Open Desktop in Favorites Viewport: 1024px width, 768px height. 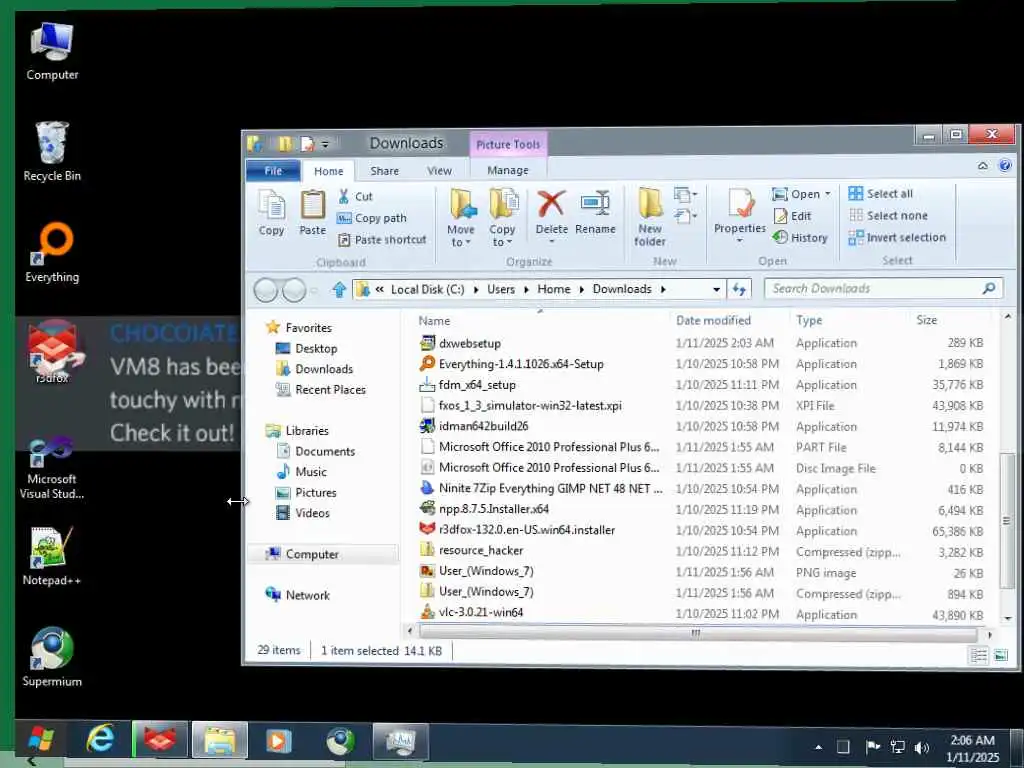(x=307, y=349)
